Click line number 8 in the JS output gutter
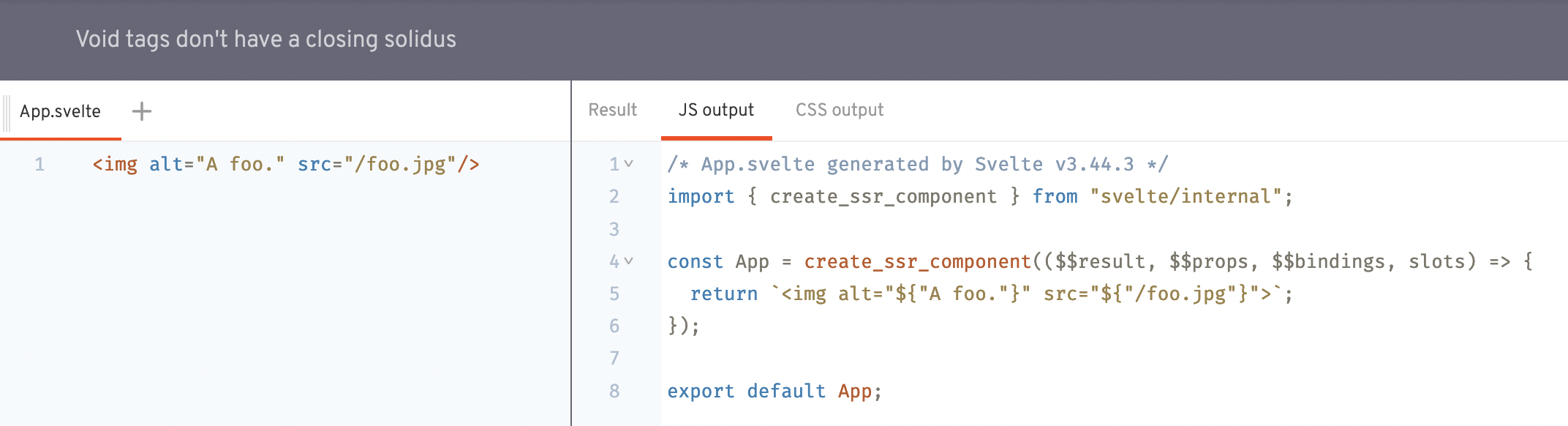 614,391
